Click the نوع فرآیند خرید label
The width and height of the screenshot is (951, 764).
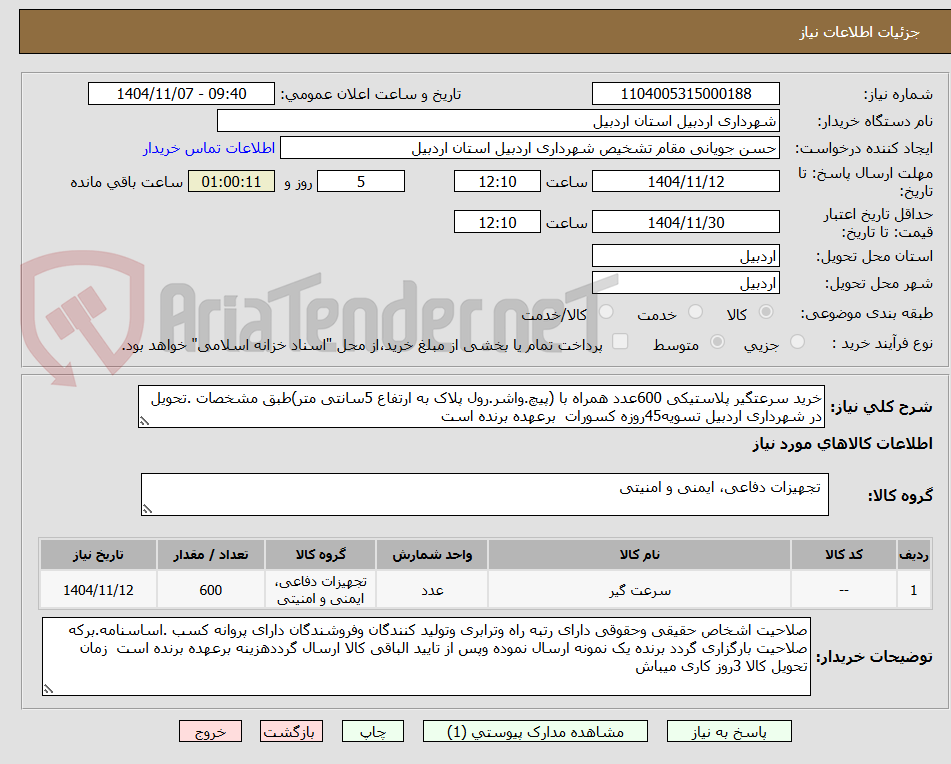point(882,343)
